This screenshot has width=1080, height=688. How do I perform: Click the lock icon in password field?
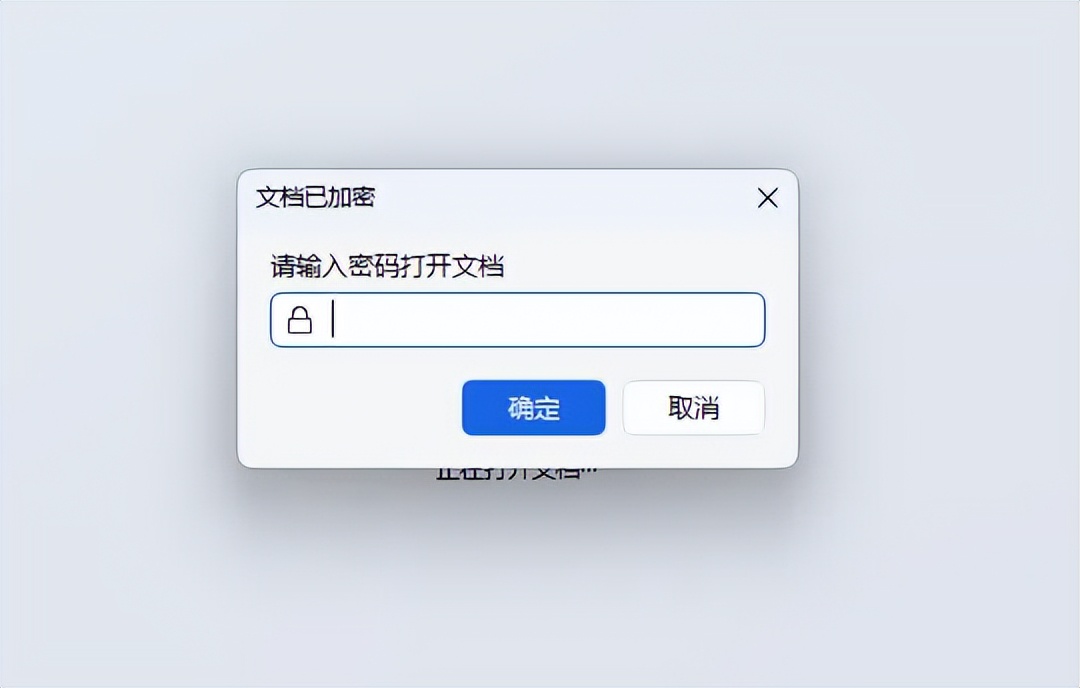300,320
